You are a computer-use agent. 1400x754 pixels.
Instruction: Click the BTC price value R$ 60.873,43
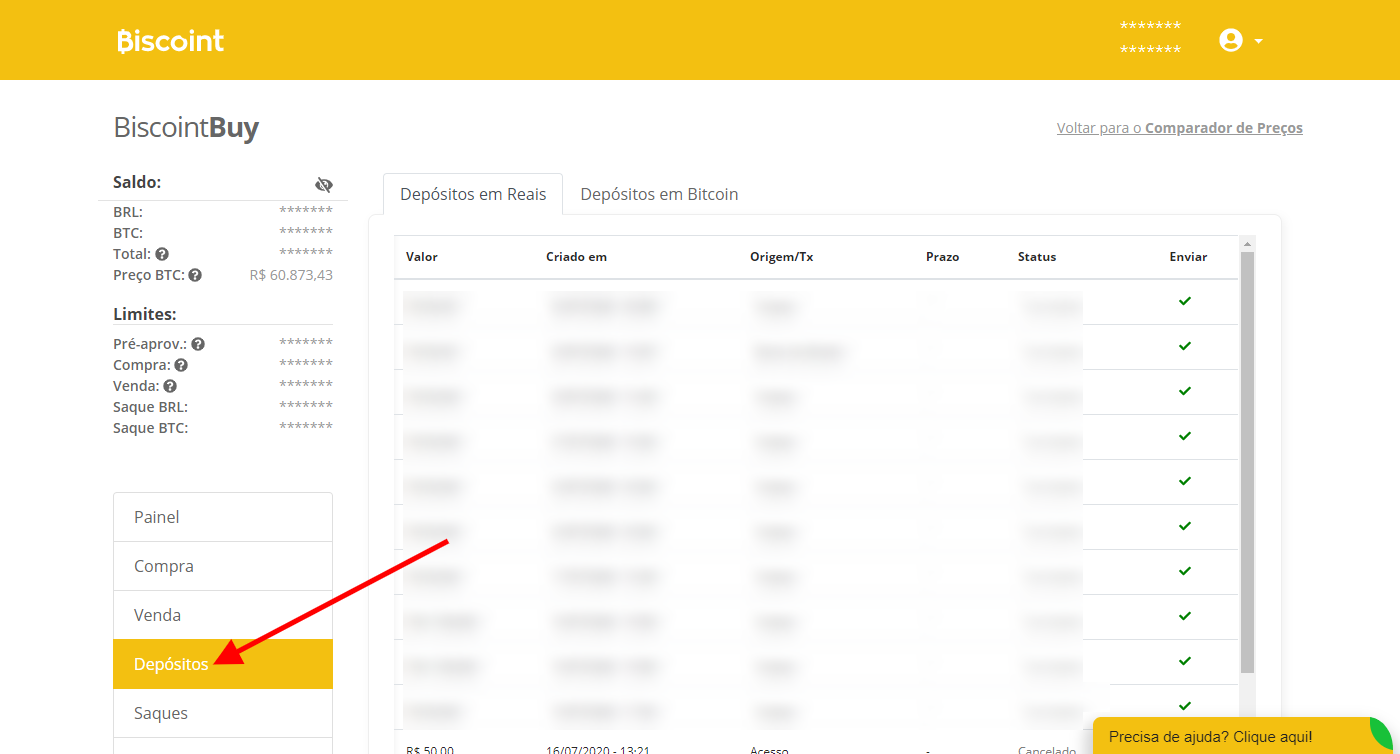coord(291,275)
